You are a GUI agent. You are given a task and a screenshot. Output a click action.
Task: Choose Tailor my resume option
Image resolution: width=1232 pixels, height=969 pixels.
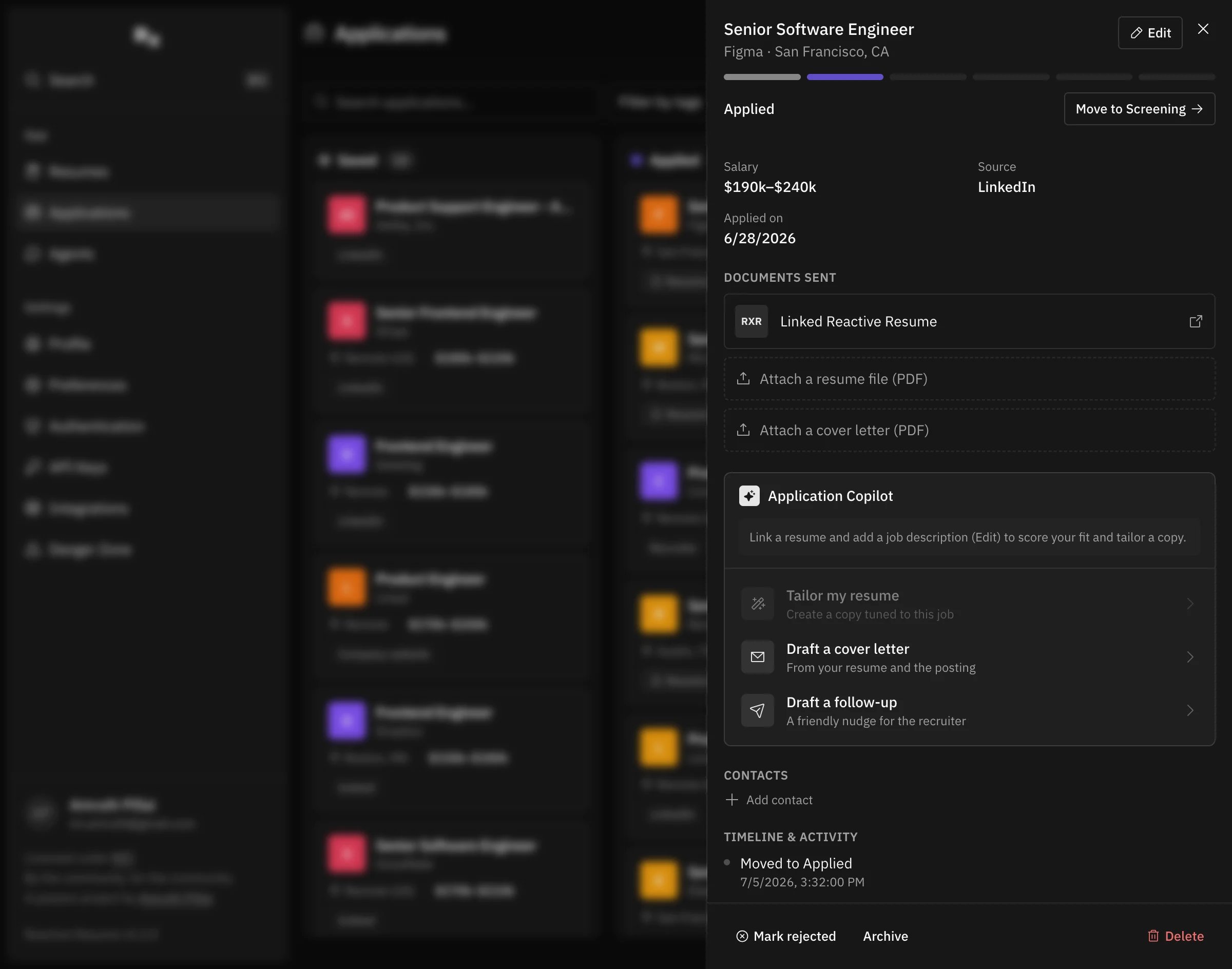(x=969, y=604)
